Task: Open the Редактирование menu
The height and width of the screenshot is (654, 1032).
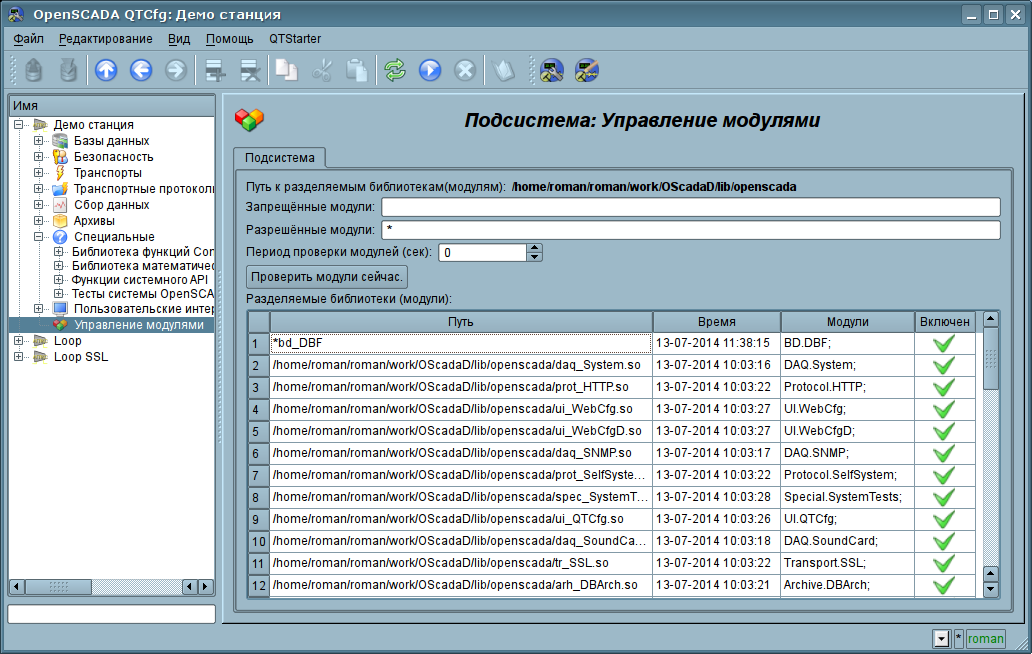Action: [x=105, y=39]
